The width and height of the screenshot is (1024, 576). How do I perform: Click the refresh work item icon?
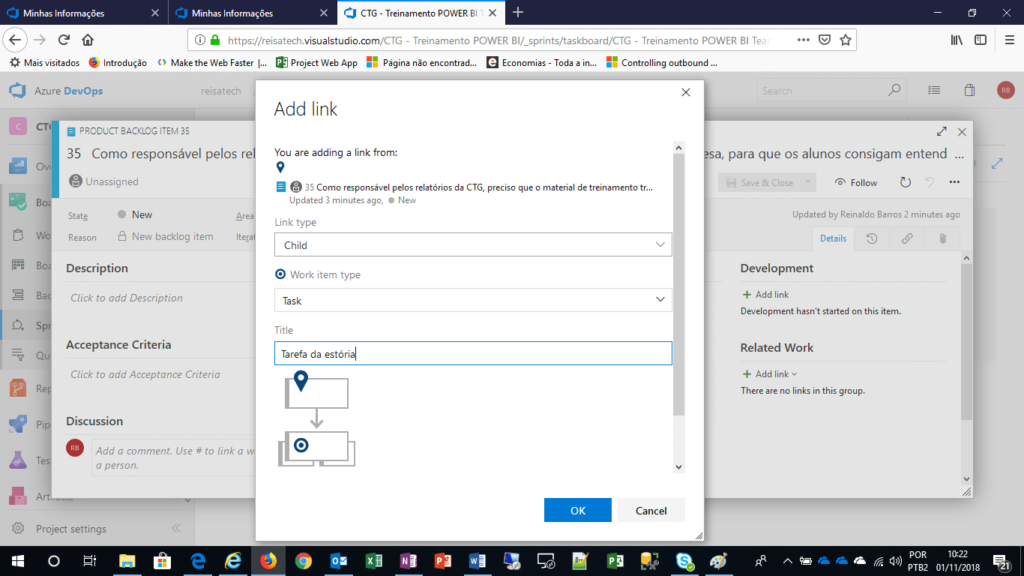click(905, 182)
